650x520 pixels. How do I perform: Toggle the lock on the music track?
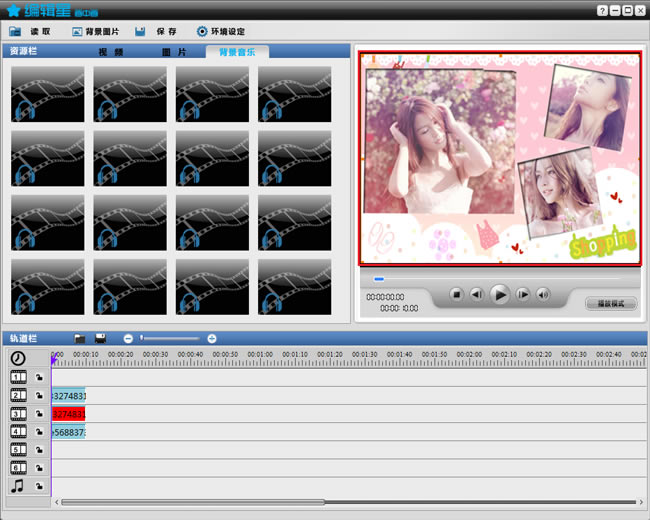pyautogui.click(x=39, y=486)
